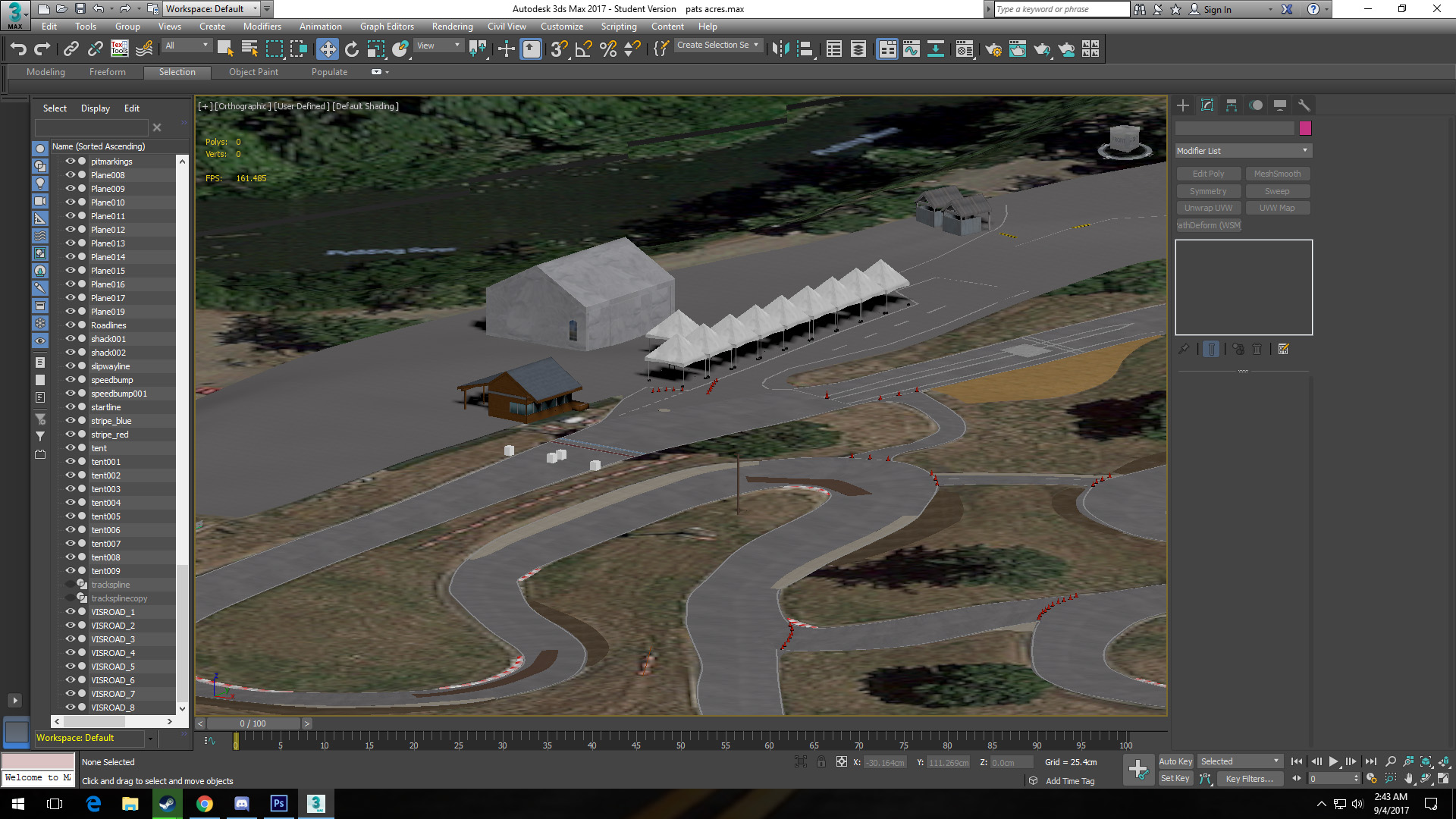Viewport: 1456px width, 819px height.
Task: Open the Modify command panel icon
Action: point(1207,105)
